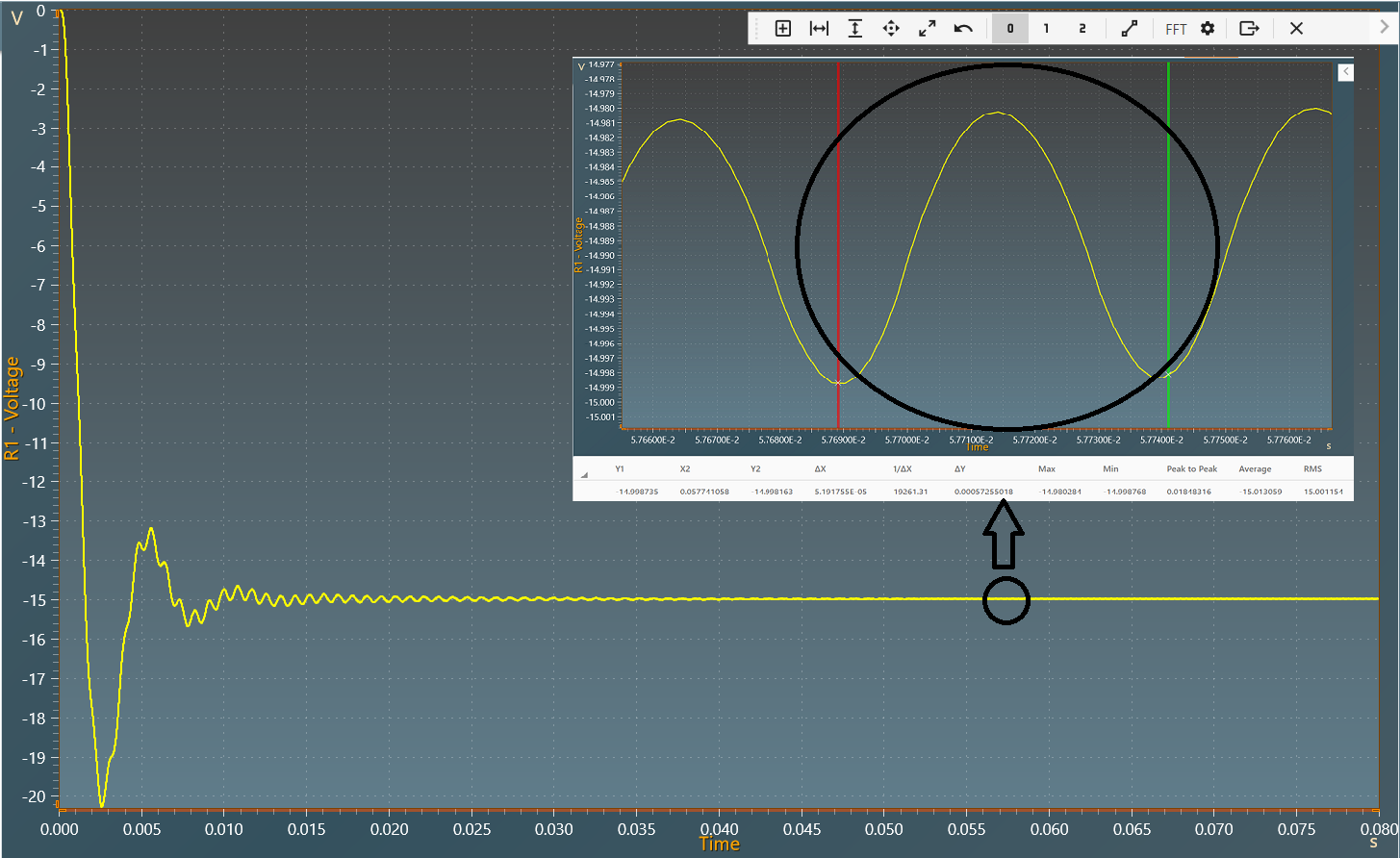
Task: Select cursor mode 0
Action: pos(1010,29)
